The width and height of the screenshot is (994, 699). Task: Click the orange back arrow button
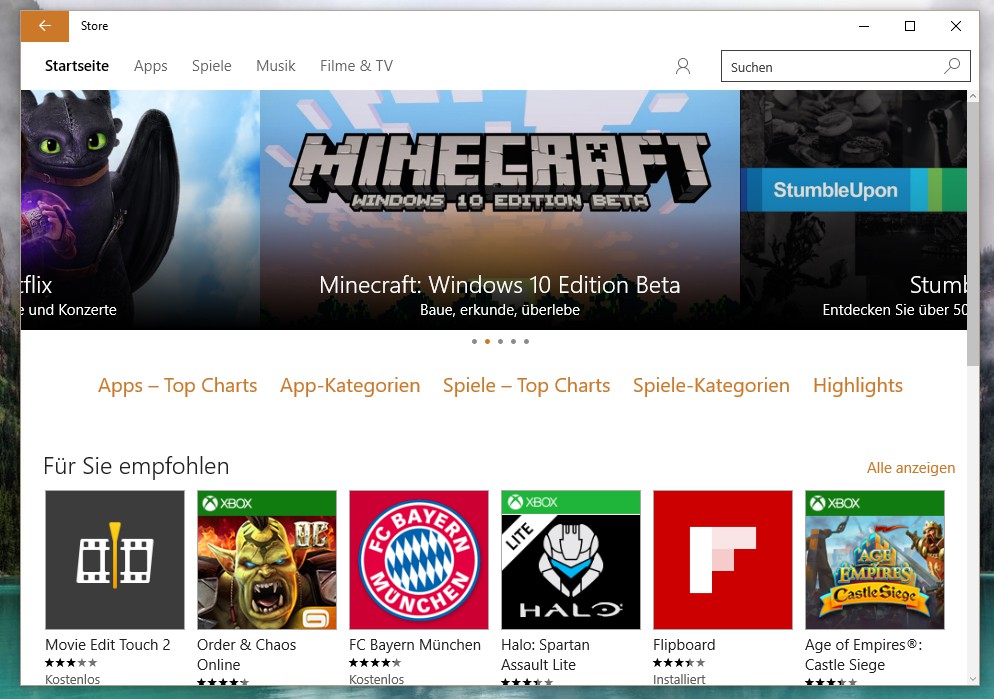(x=44, y=26)
